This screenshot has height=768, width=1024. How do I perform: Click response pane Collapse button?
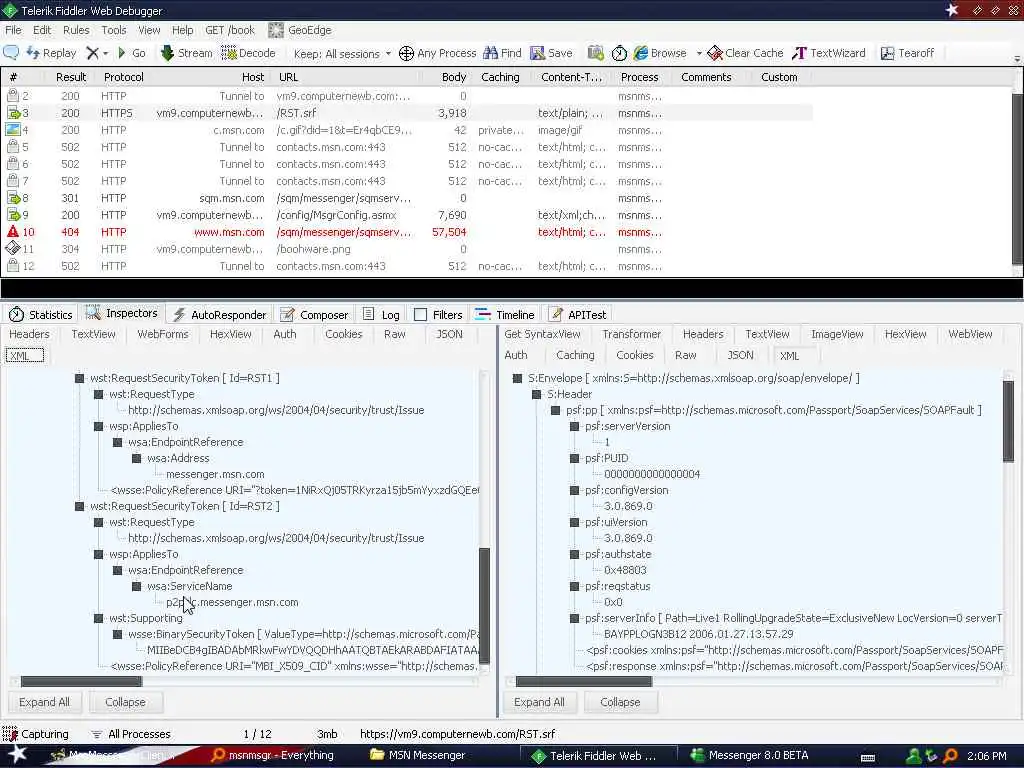[x=620, y=702]
